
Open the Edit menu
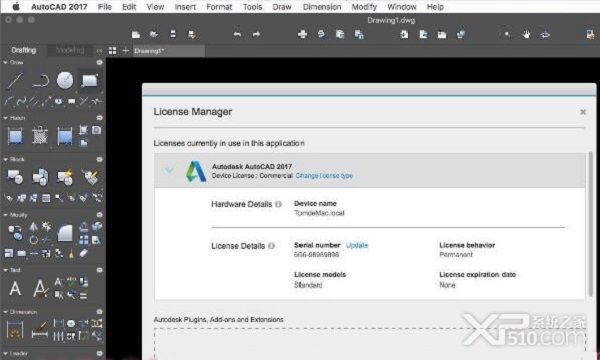[129, 7]
